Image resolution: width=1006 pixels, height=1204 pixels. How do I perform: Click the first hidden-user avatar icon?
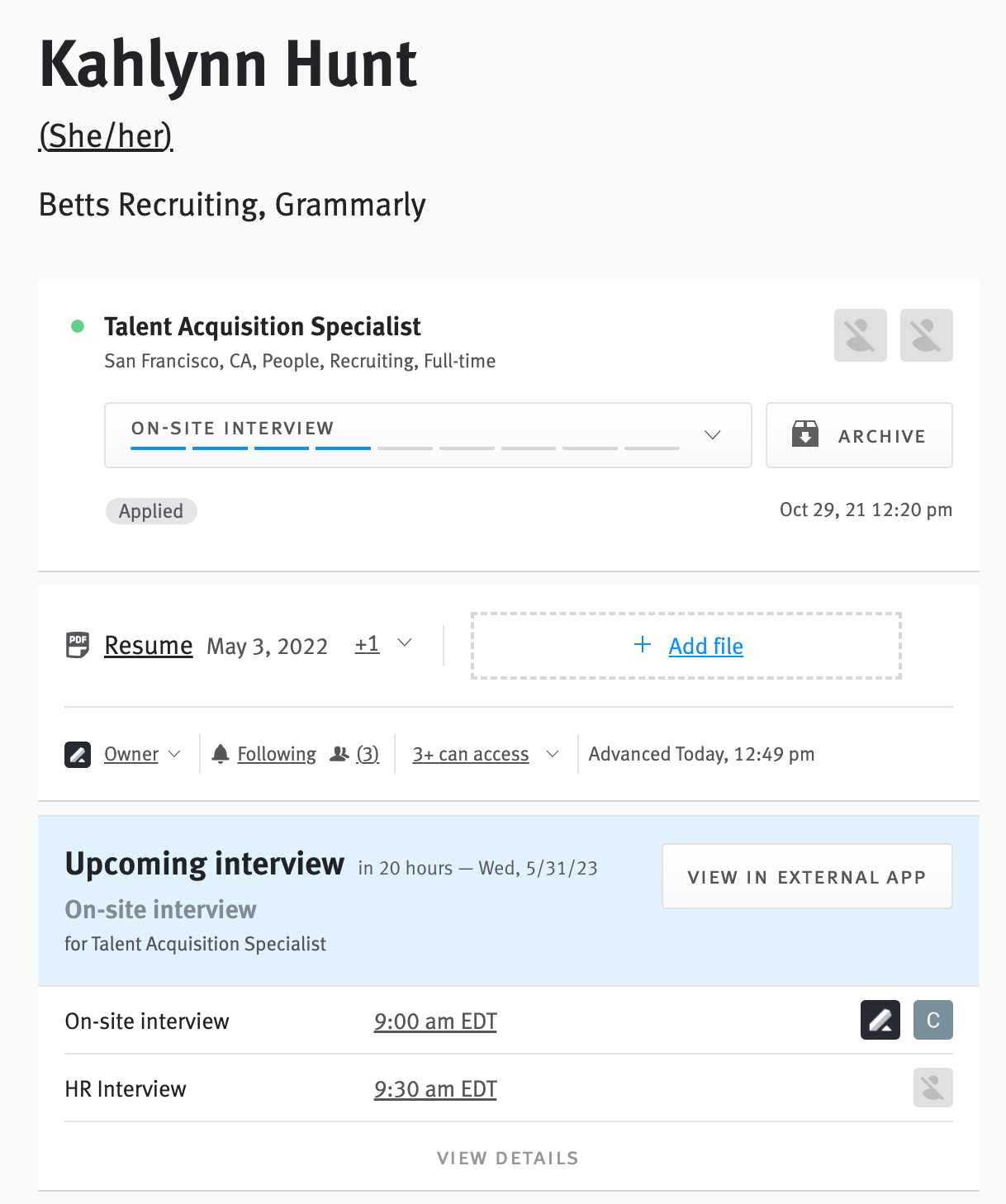pos(860,335)
